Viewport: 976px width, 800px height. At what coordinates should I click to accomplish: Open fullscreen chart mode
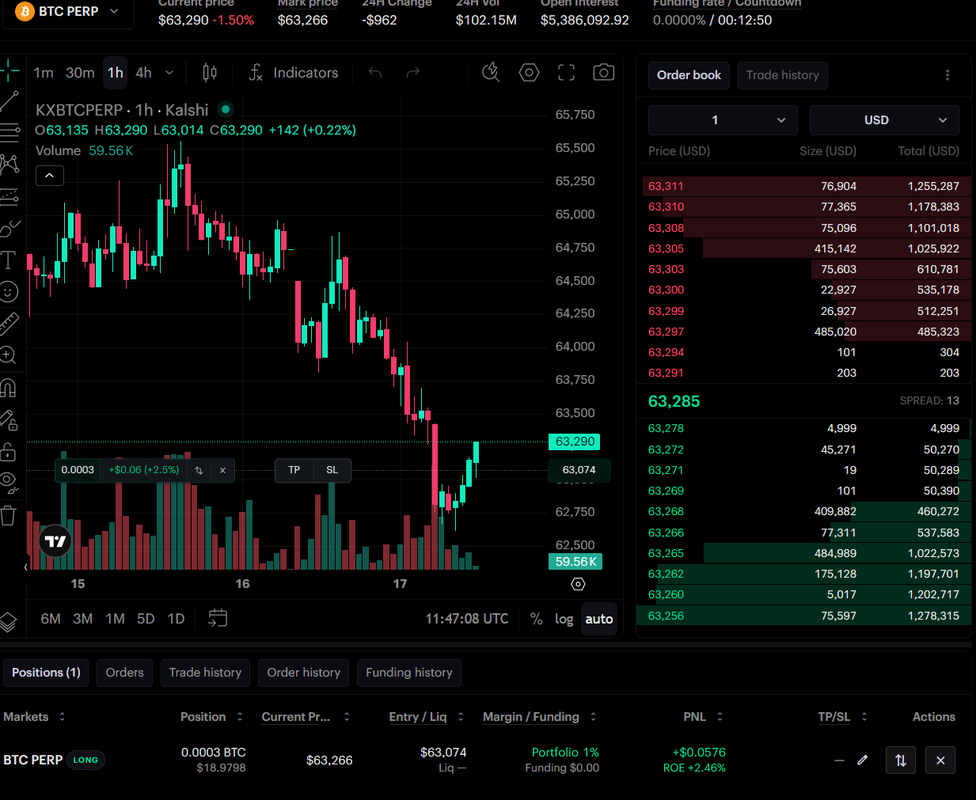(x=566, y=73)
